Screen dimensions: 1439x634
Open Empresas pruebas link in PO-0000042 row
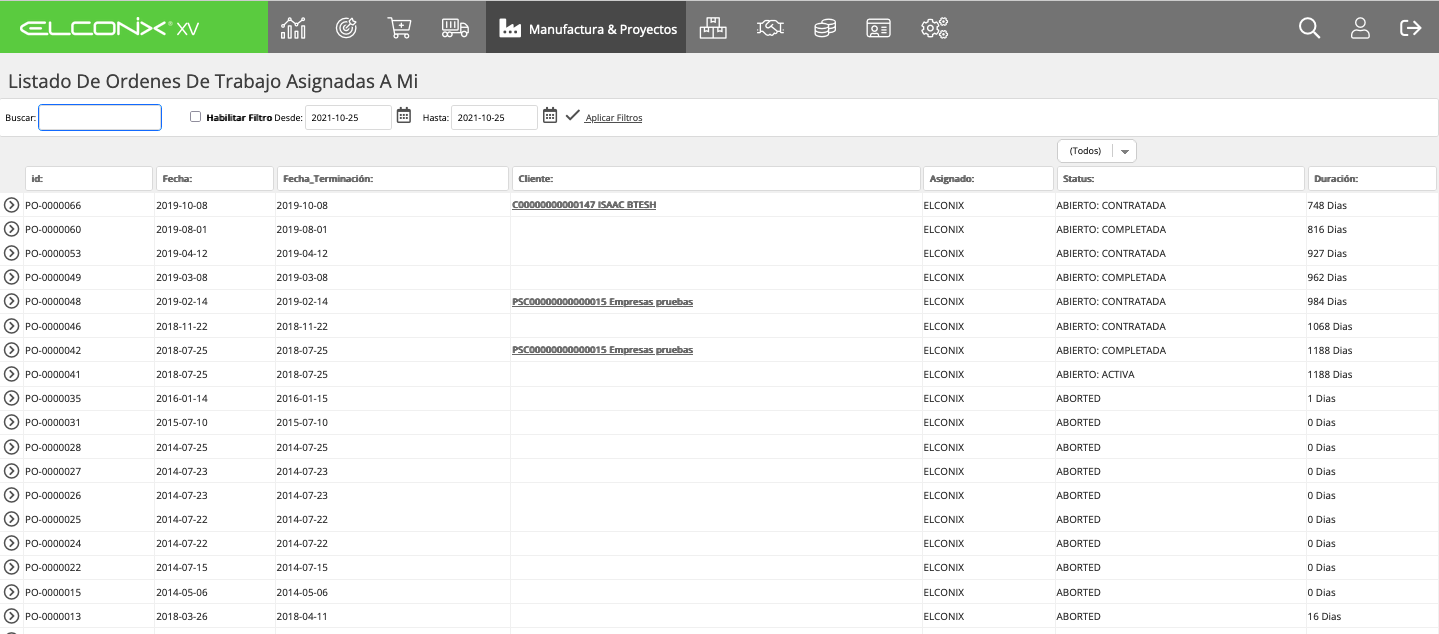click(602, 350)
